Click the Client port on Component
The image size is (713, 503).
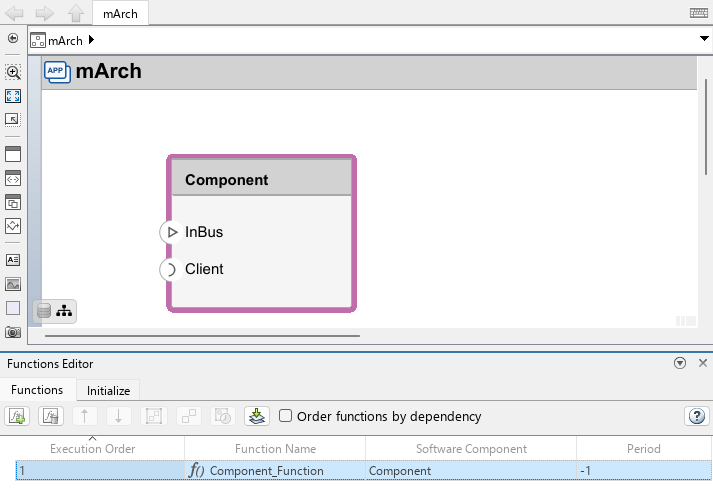(x=171, y=270)
